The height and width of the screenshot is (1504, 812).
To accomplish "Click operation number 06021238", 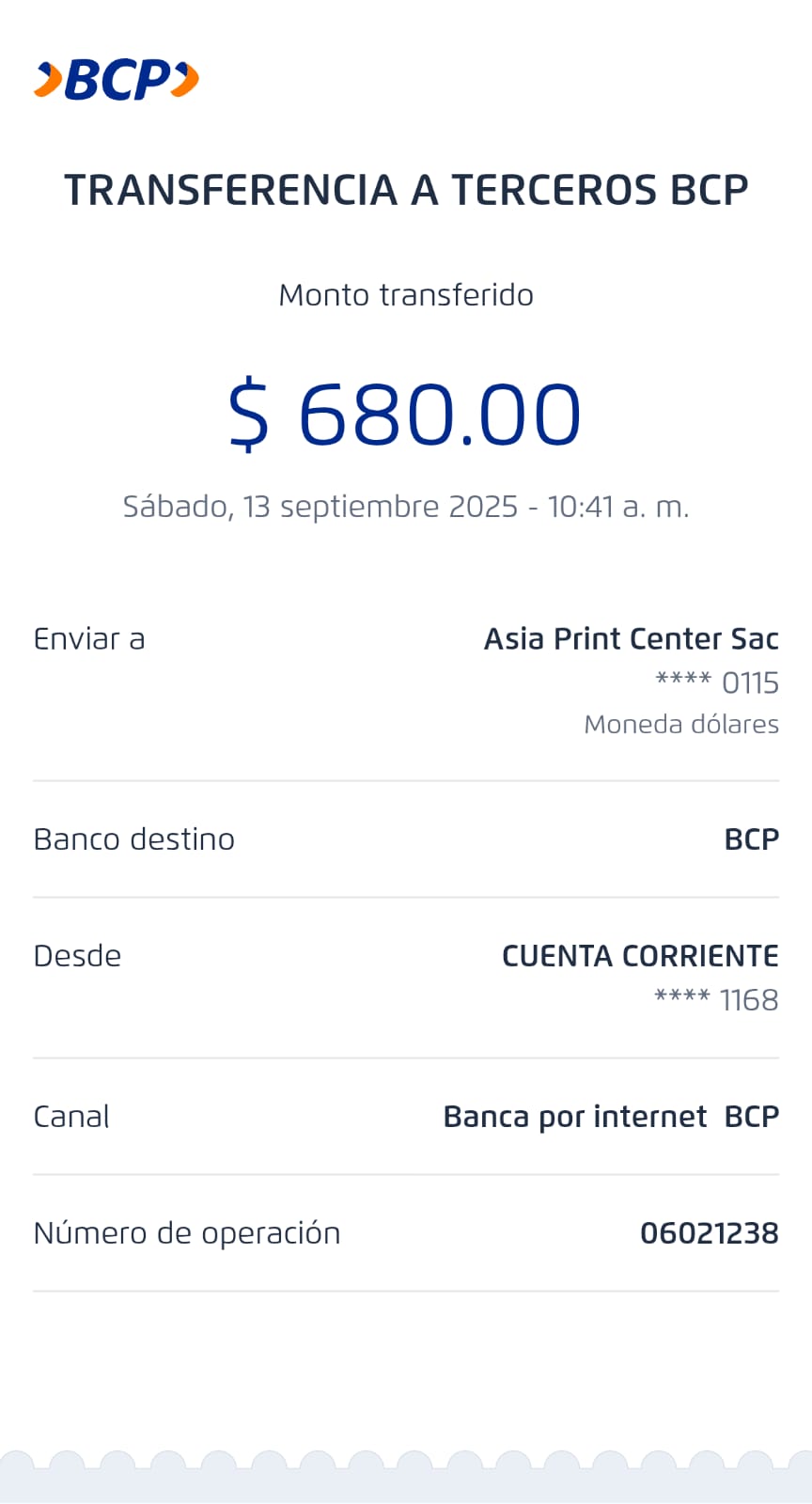I will (x=710, y=1233).
